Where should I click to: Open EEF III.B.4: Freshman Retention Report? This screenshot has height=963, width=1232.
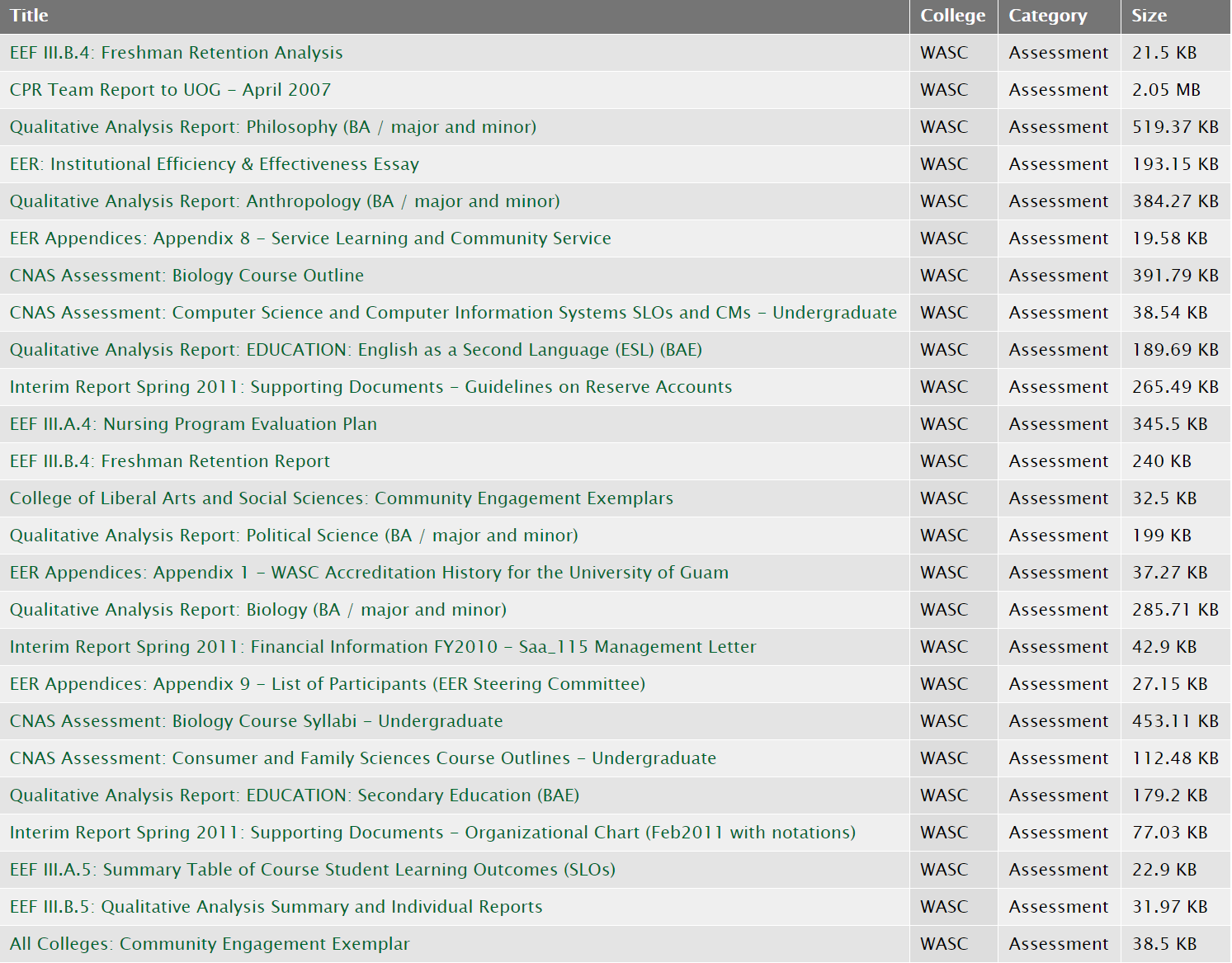170,461
